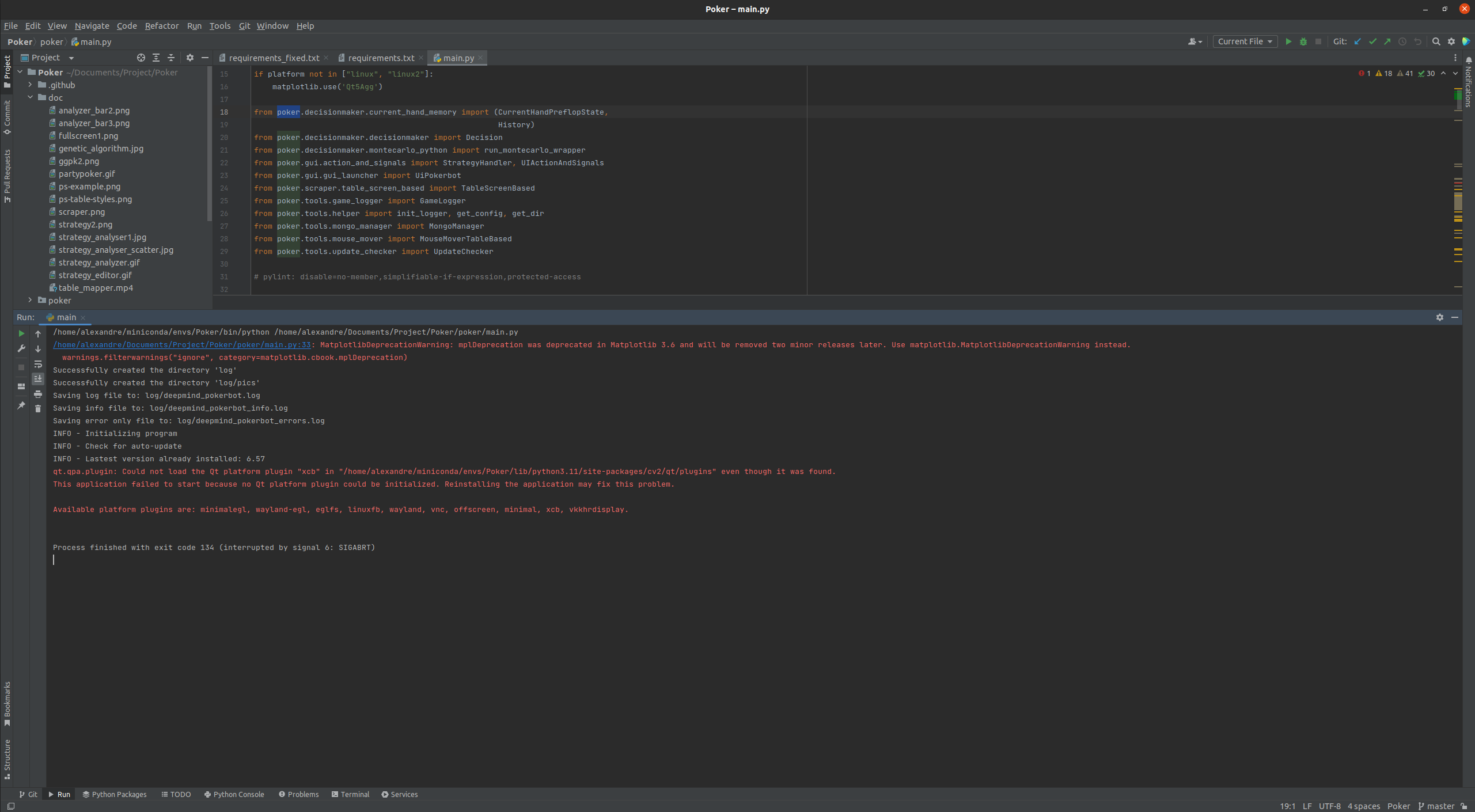Open the Python Console tool window
The image size is (1475, 812).
tap(234, 794)
